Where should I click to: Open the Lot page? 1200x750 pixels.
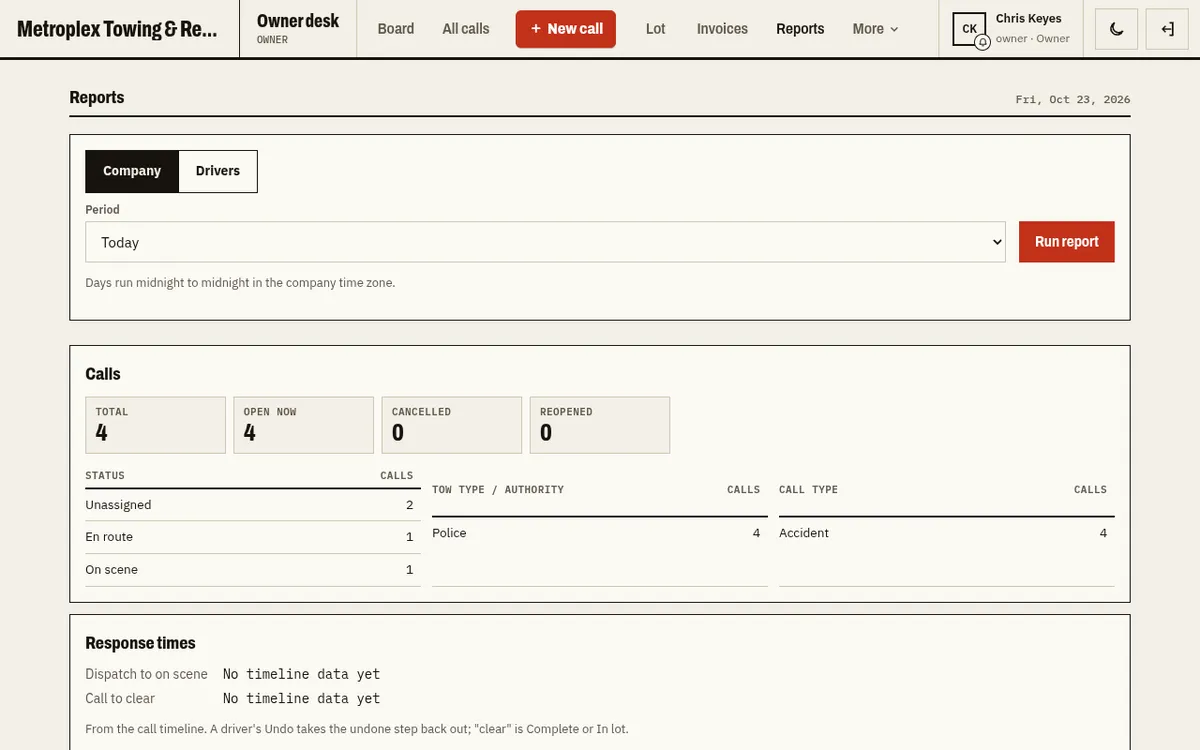(656, 29)
